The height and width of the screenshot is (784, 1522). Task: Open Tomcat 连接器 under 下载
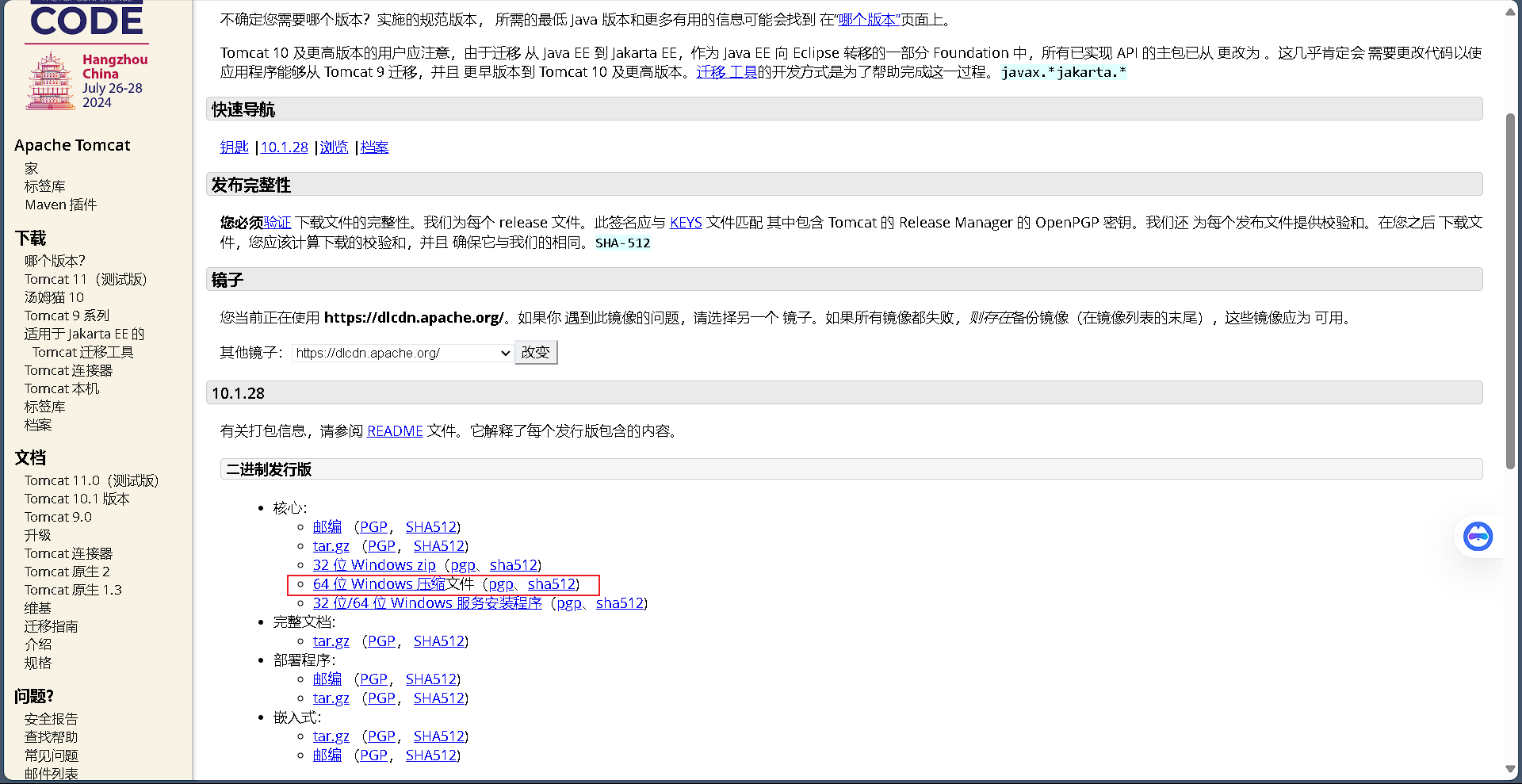(69, 371)
